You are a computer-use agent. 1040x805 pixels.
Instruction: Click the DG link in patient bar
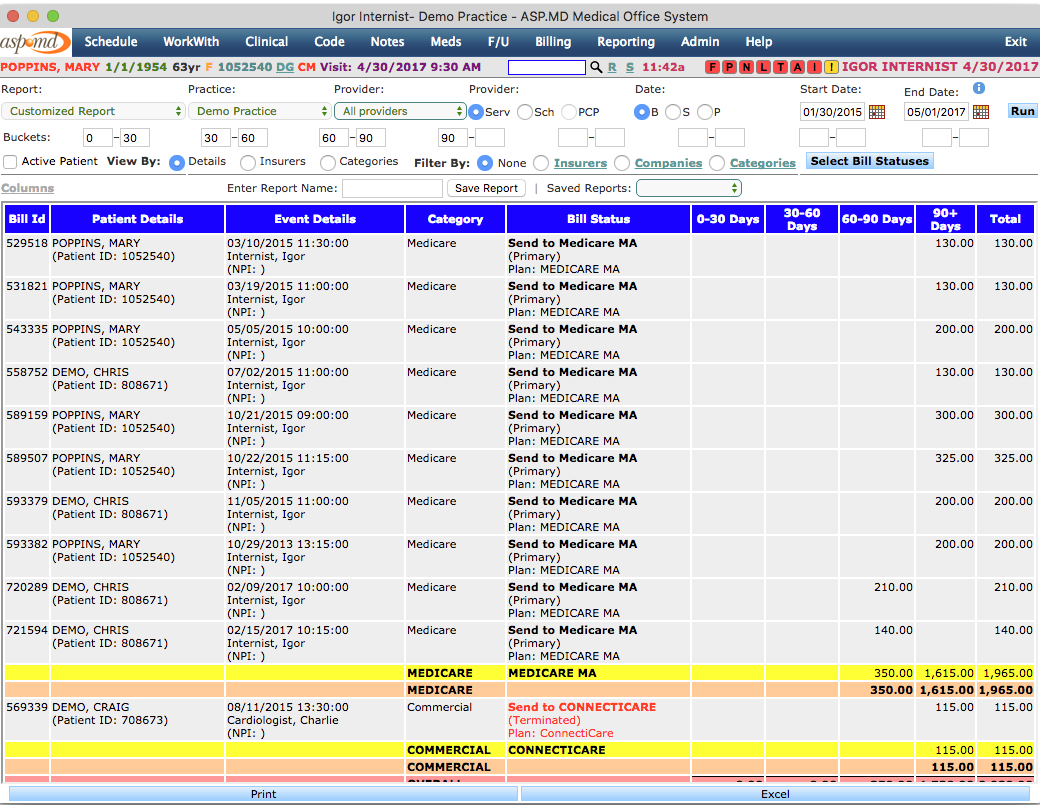[285, 67]
